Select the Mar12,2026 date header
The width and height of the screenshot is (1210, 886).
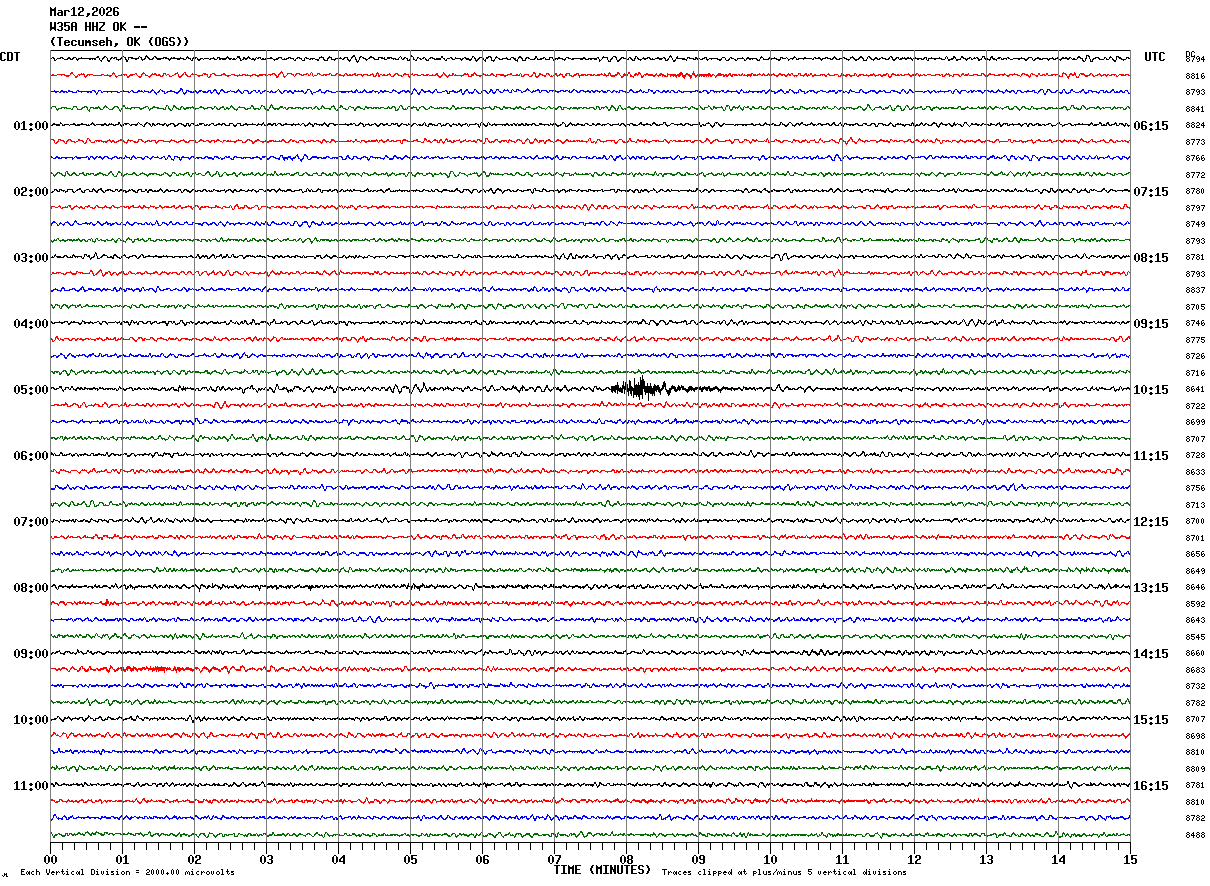coord(84,12)
